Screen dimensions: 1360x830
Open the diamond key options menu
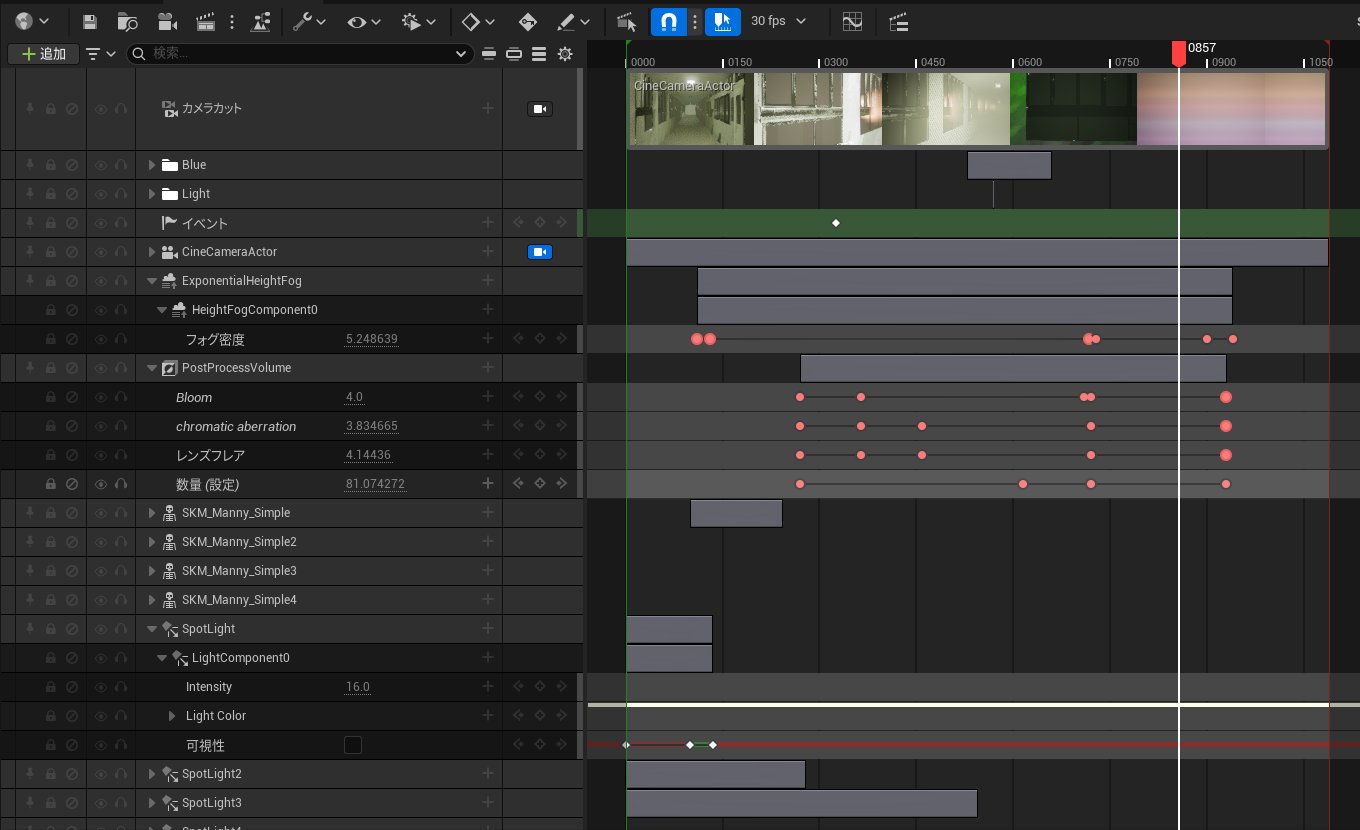[x=477, y=21]
